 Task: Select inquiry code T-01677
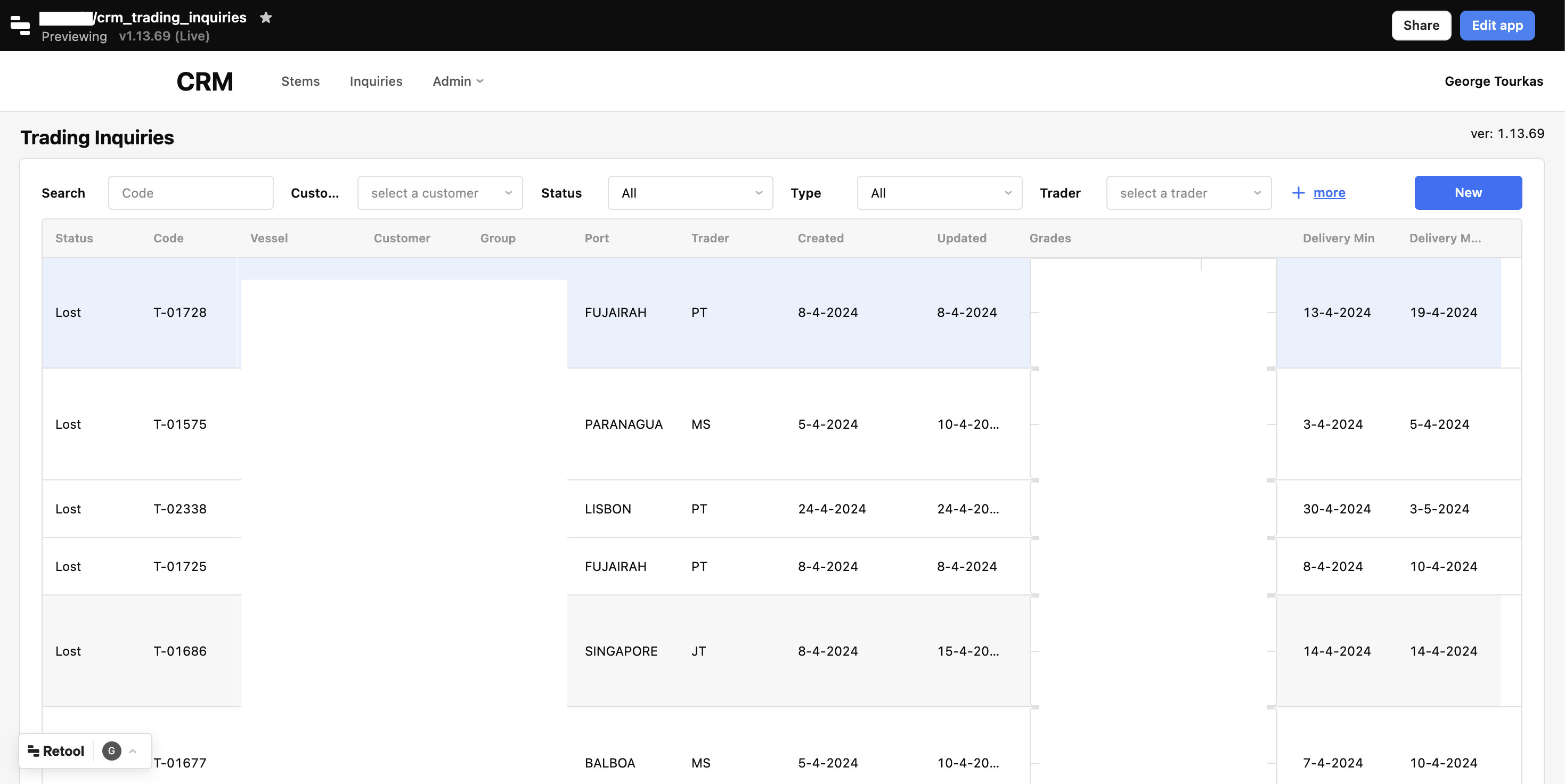click(180, 763)
